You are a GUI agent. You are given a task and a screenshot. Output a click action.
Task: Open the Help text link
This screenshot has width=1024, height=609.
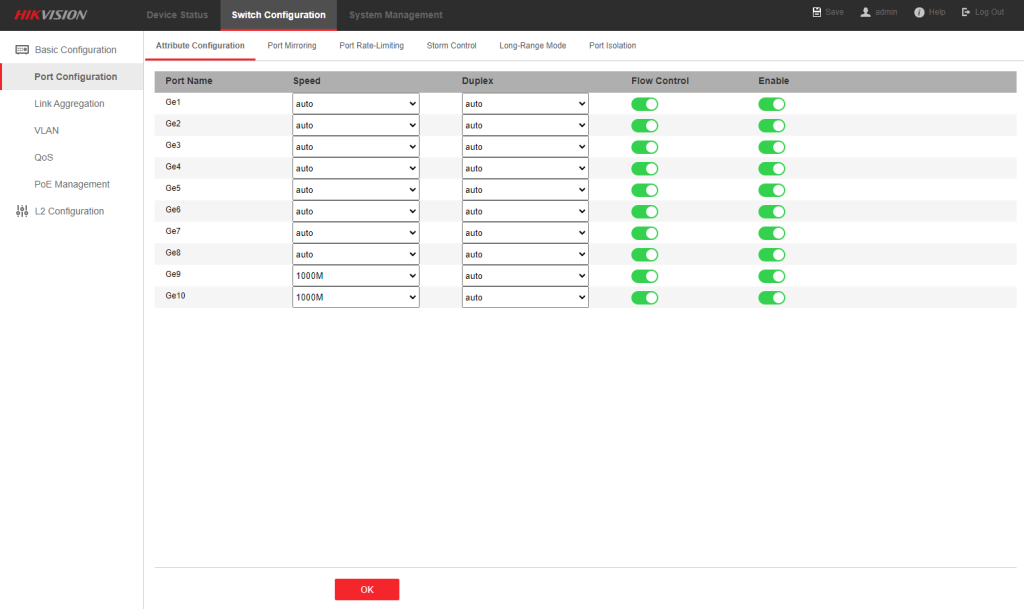[937, 12]
